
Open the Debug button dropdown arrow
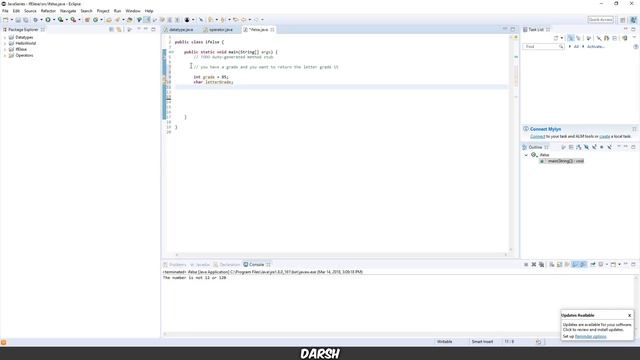click(x=41, y=20)
